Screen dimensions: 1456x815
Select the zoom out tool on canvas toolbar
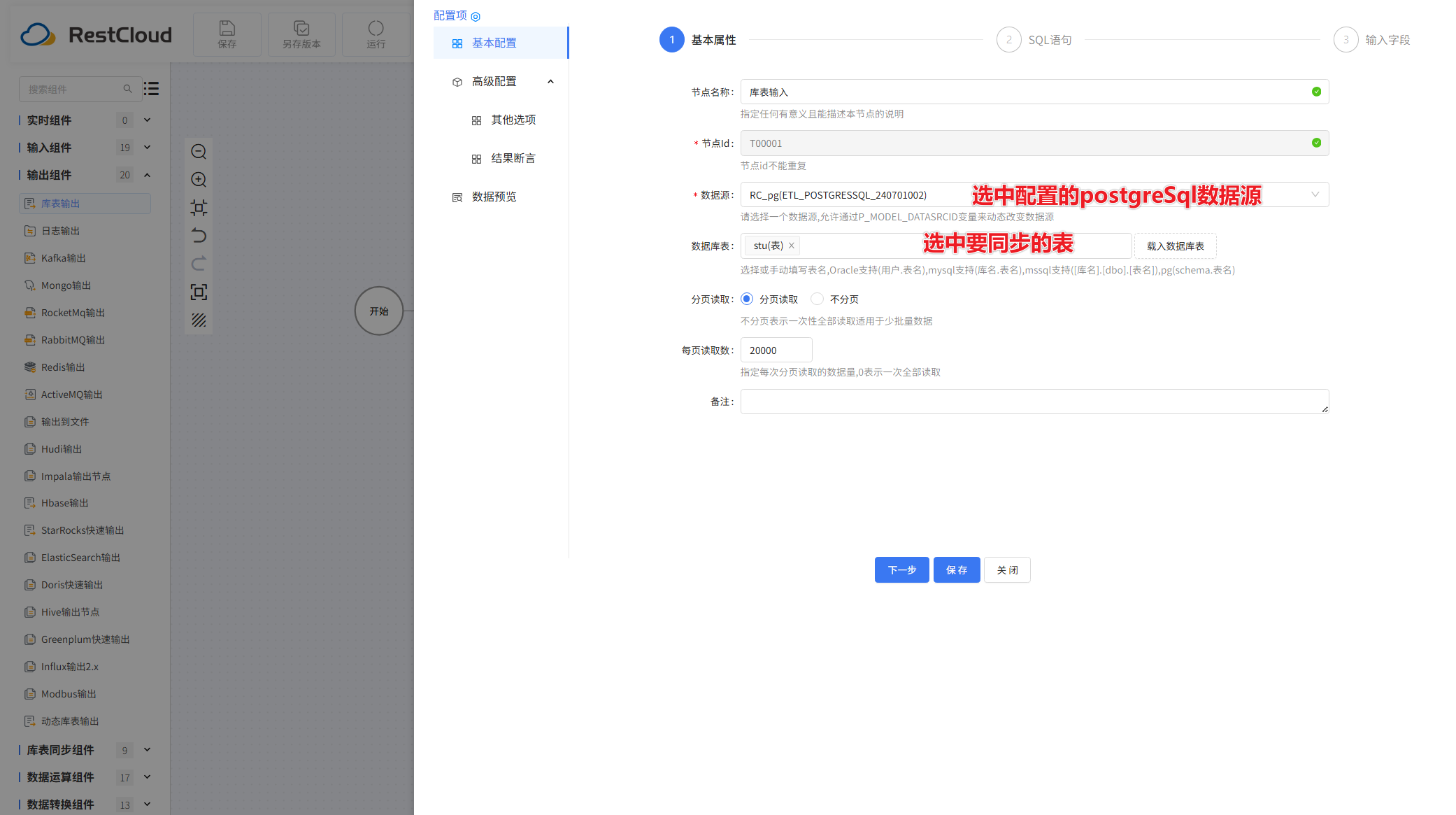(x=199, y=151)
